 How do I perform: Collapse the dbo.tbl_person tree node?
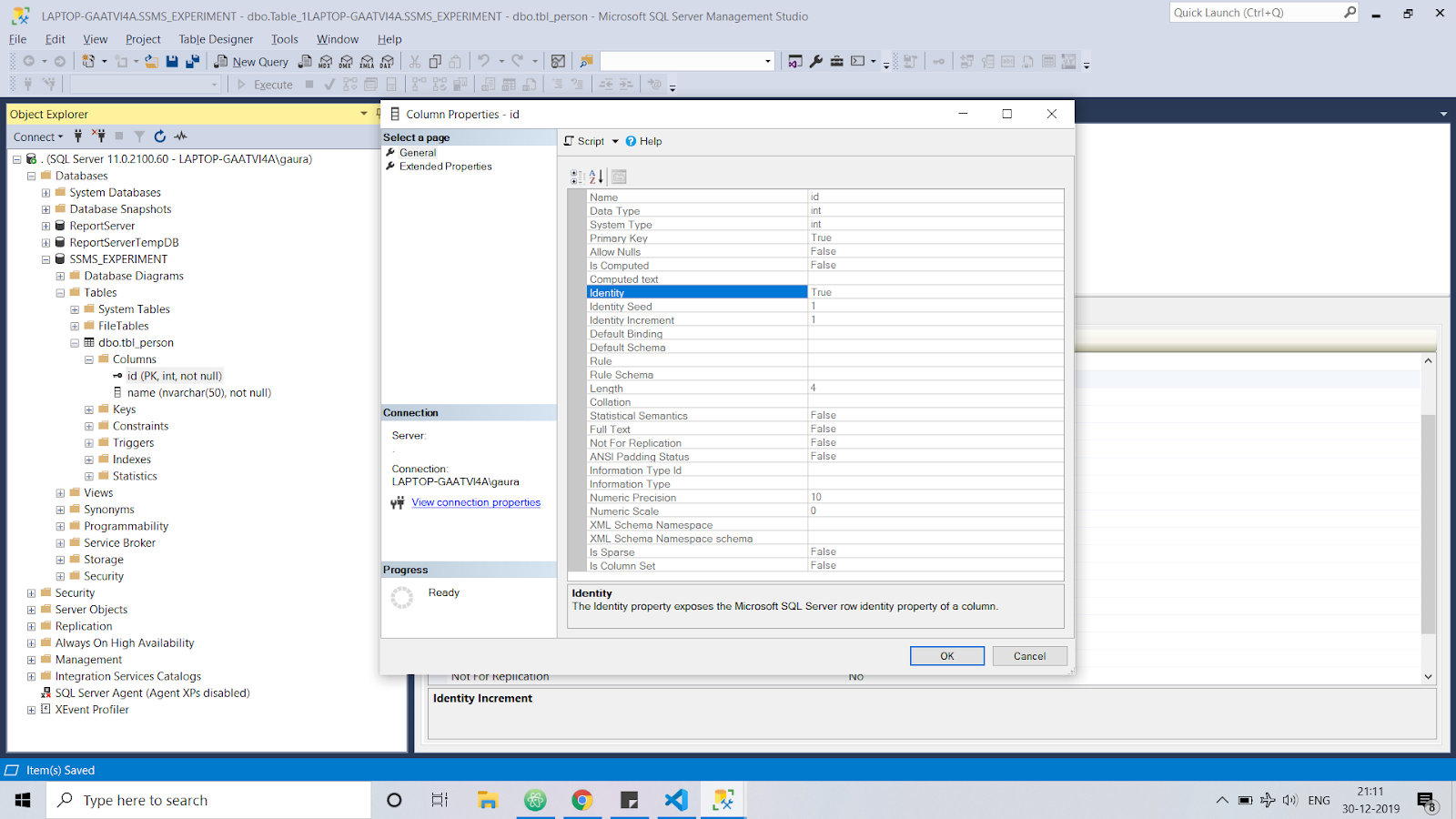tap(75, 342)
